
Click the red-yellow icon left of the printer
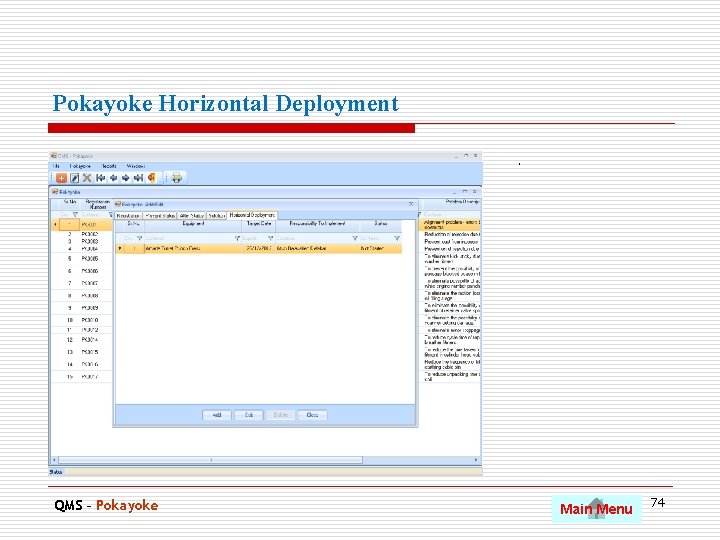point(152,178)
